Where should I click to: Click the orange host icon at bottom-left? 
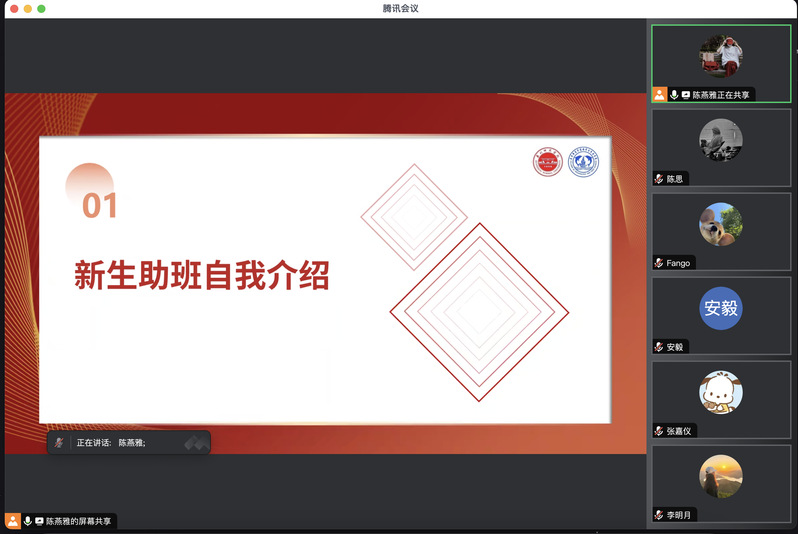click(x=13, y=521)
